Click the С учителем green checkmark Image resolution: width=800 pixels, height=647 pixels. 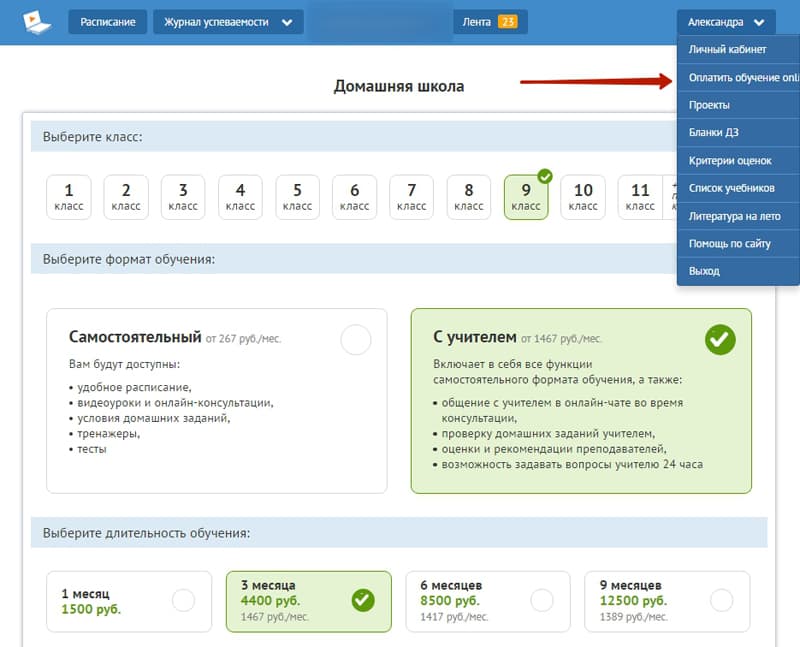pos(720,340)
